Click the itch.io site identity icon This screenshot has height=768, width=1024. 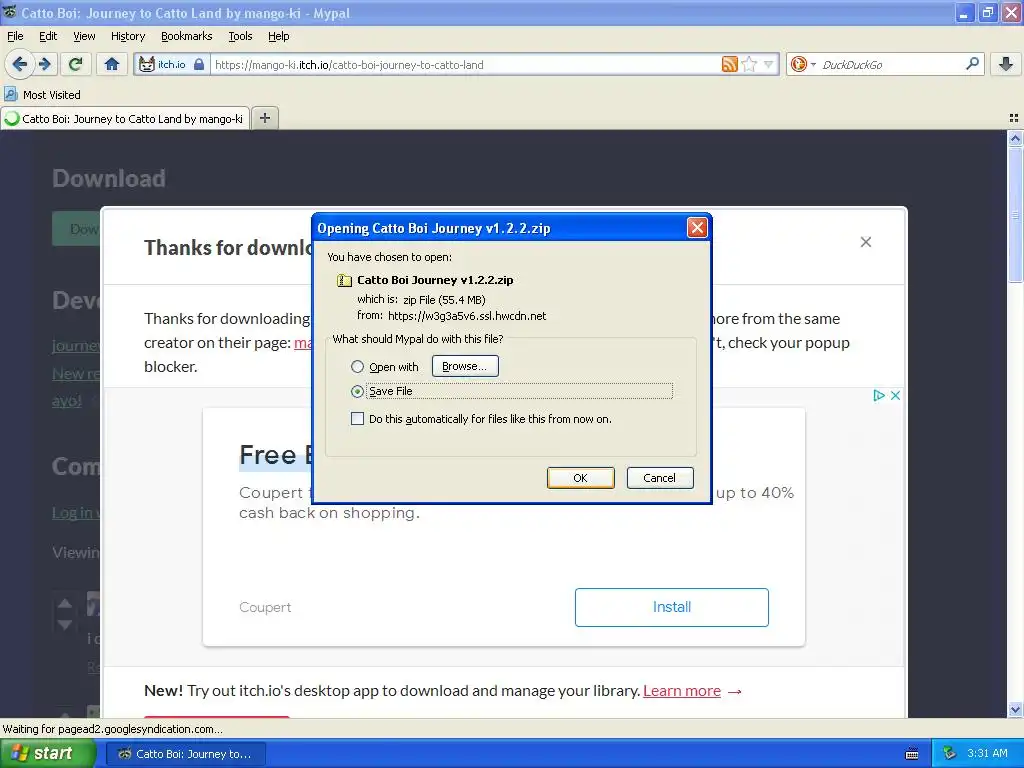pyautogui.click(x=147, y=65)
